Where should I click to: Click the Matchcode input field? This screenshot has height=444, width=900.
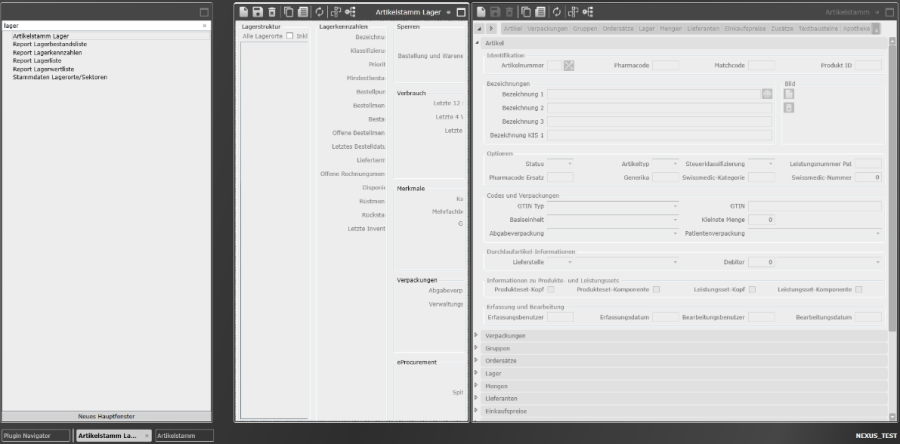(x=762, y=65)
